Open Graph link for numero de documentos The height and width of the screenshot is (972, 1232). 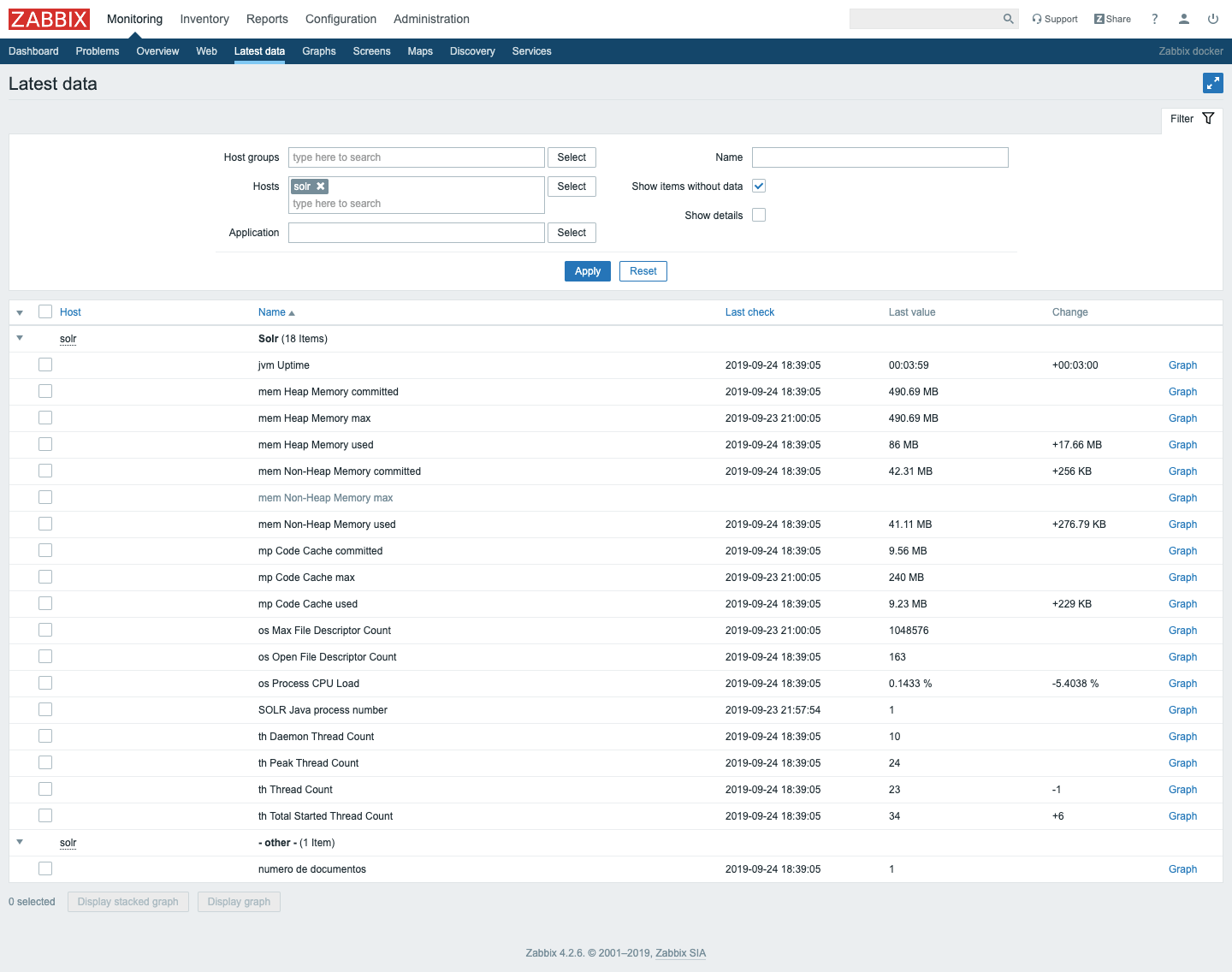click(x=1182, y=869)
